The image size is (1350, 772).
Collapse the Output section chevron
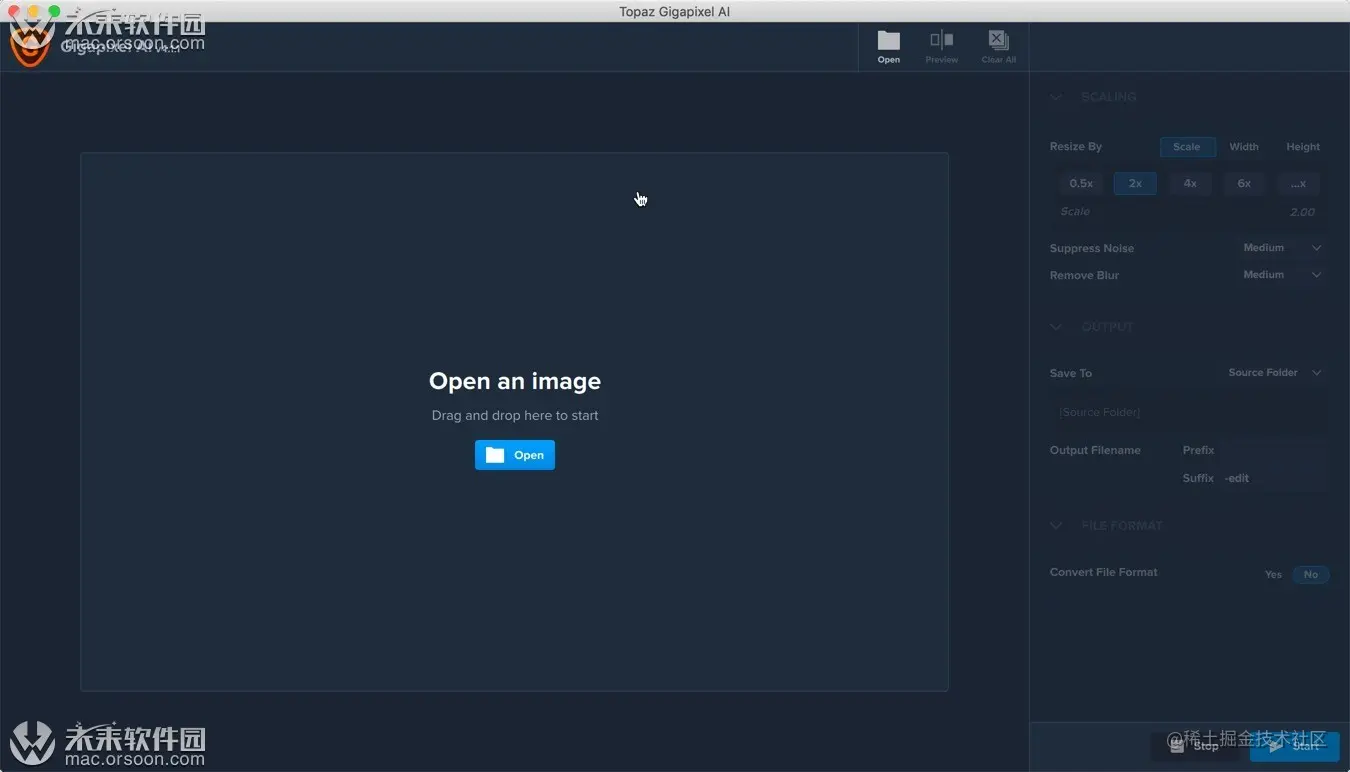[1056, 327]
